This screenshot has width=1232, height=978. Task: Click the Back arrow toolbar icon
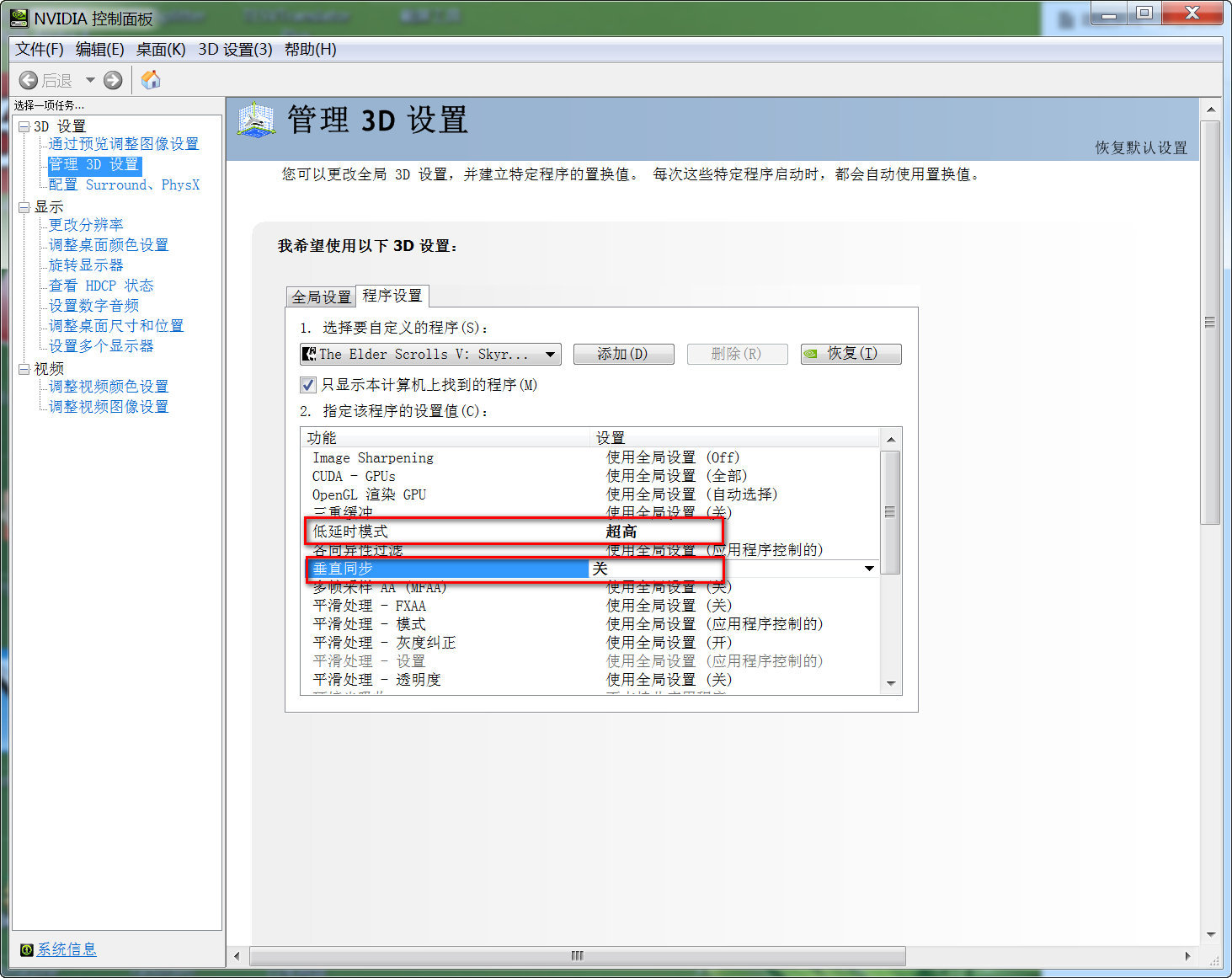coord(29,80)
